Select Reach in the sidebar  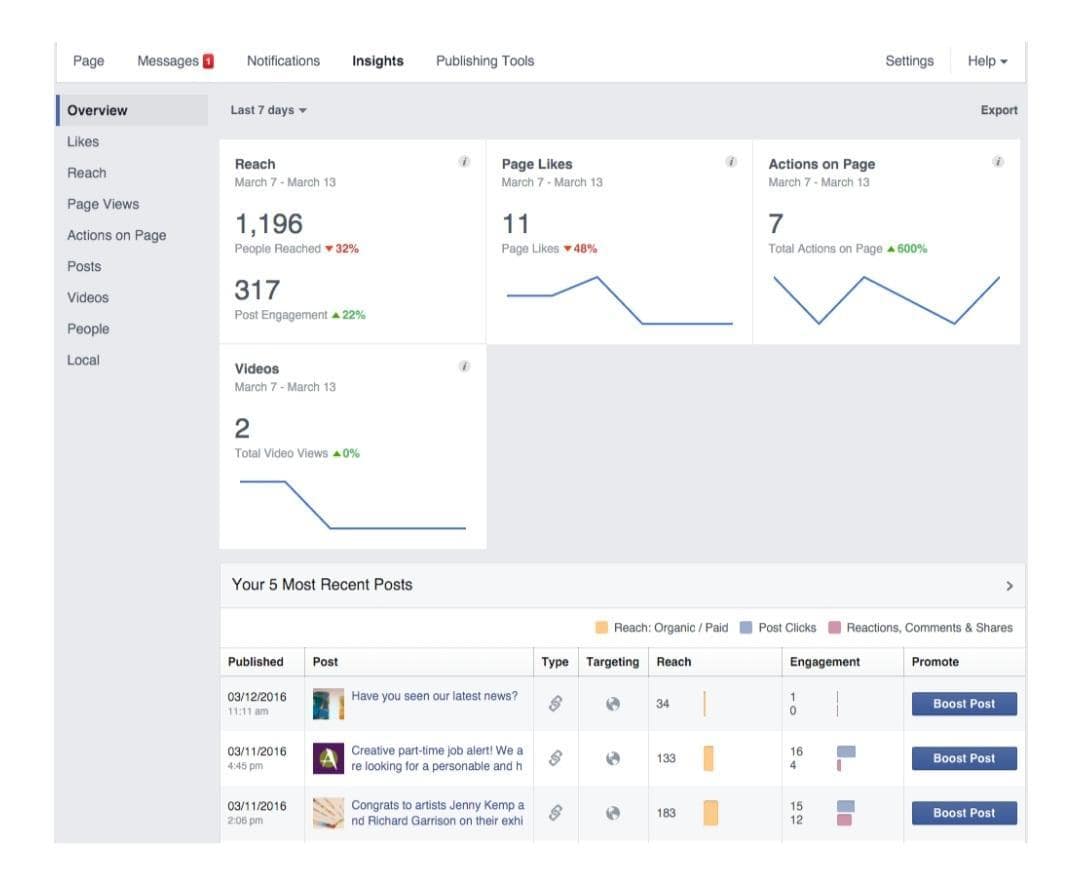click(87, 172)
